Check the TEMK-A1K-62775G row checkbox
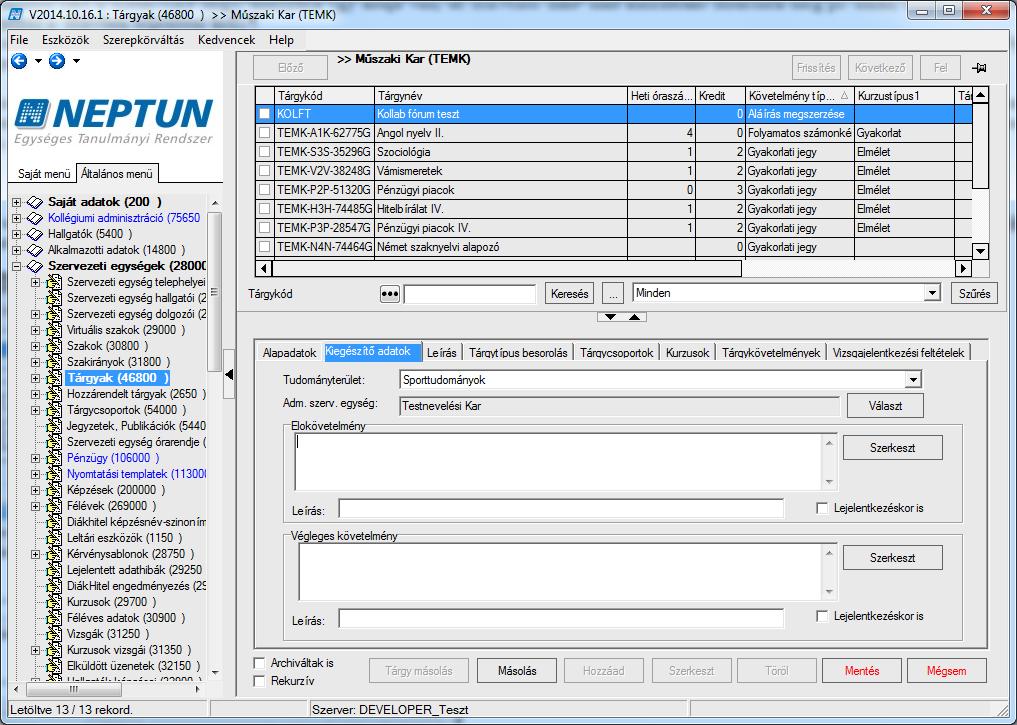Screen dimensions: 1017x725 click(x=265, y=133)
